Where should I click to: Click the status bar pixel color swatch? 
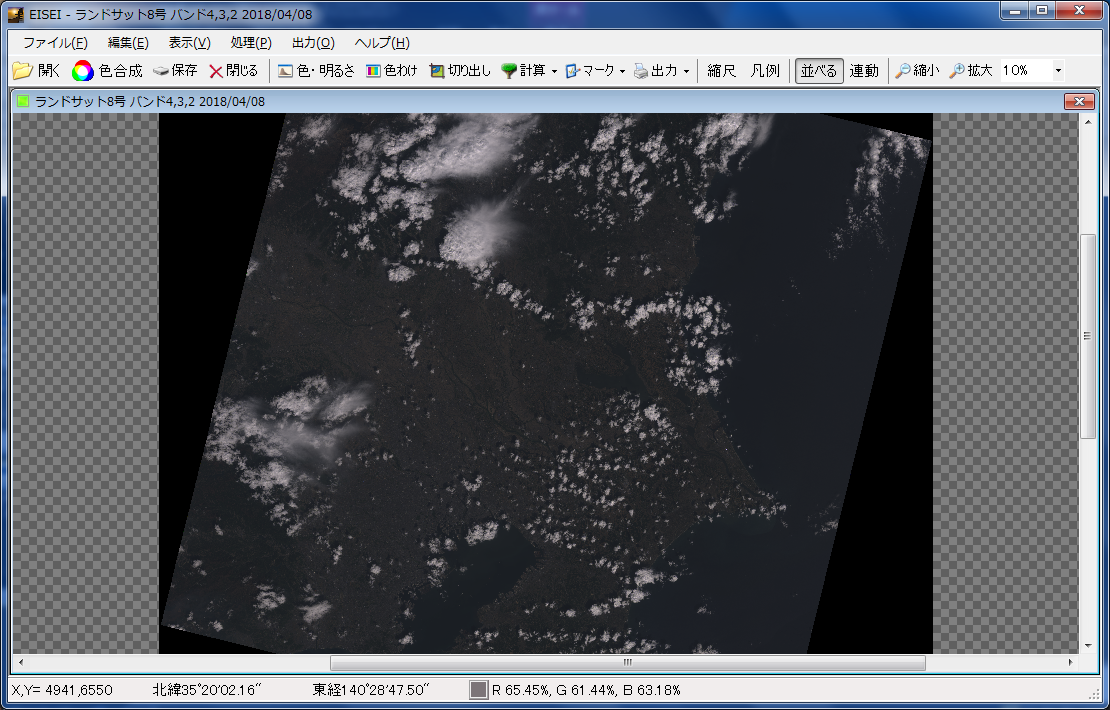coord(479,690)
